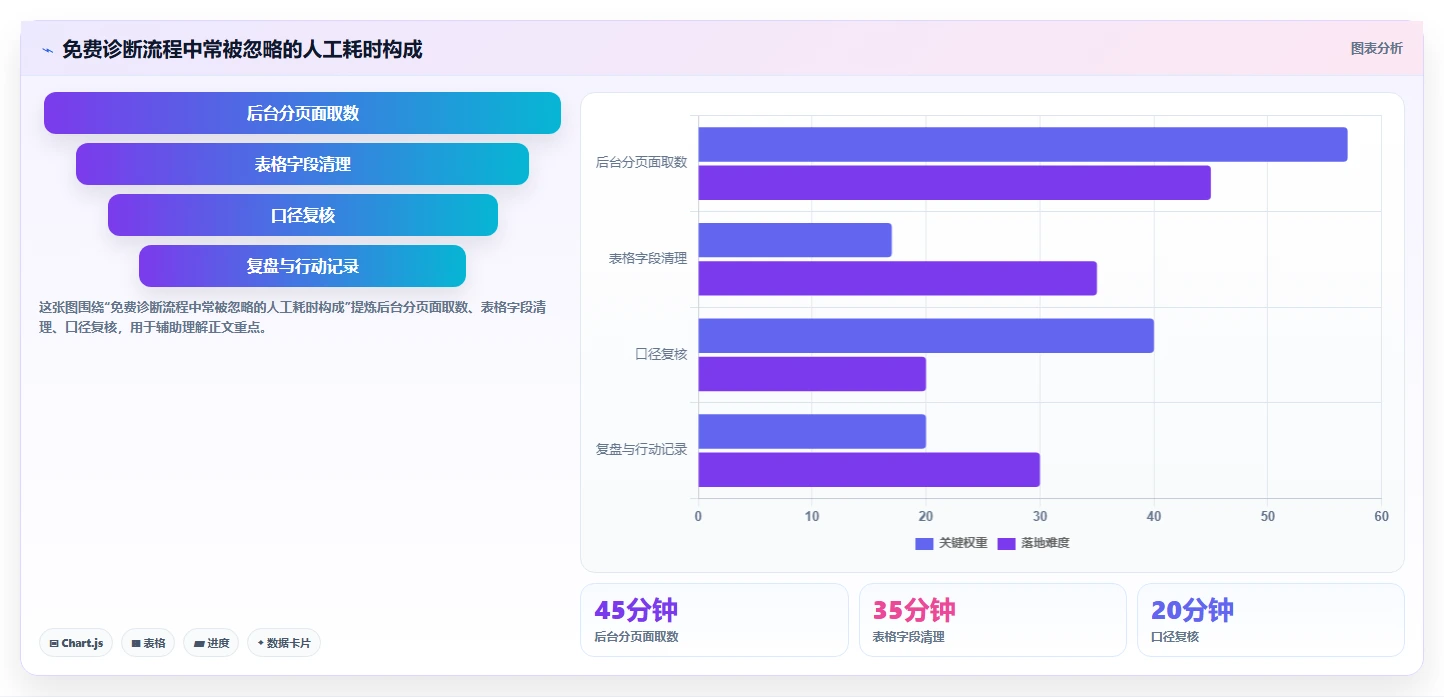Click 关键权重 bar for 表格字段清理

(x=794, y=240)
